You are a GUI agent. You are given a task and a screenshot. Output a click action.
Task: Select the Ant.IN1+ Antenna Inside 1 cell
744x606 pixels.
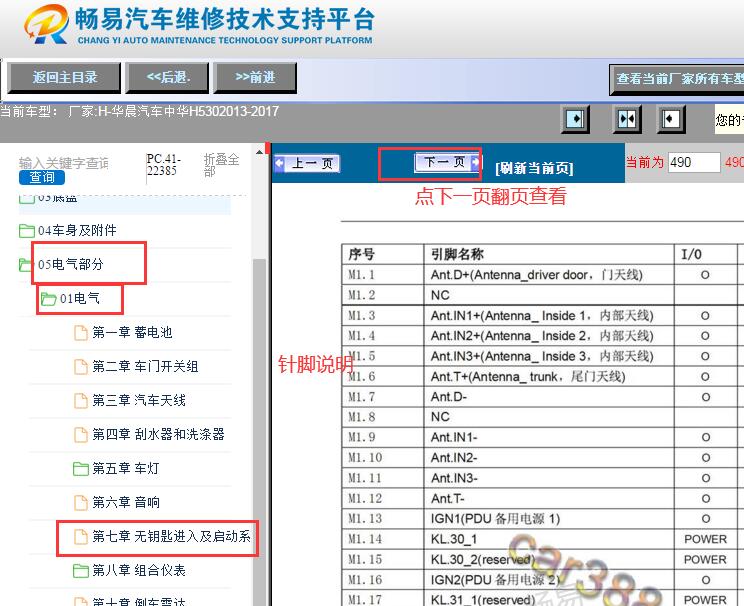coord(549,316)
